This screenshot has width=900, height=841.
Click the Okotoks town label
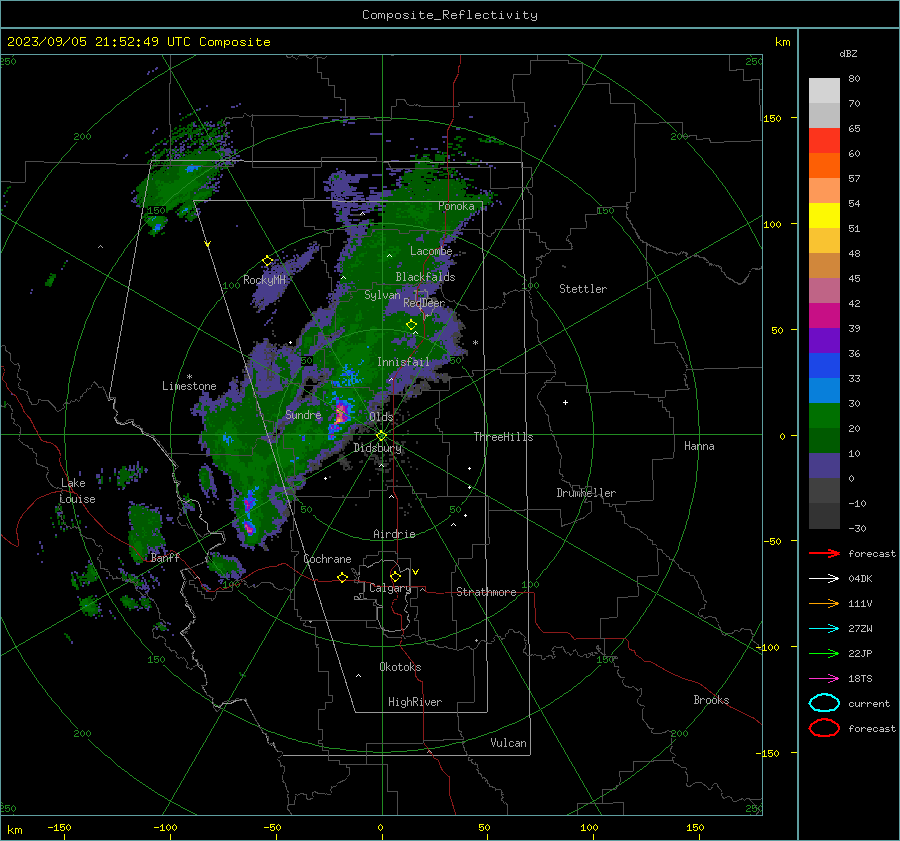tap(400, 667)
